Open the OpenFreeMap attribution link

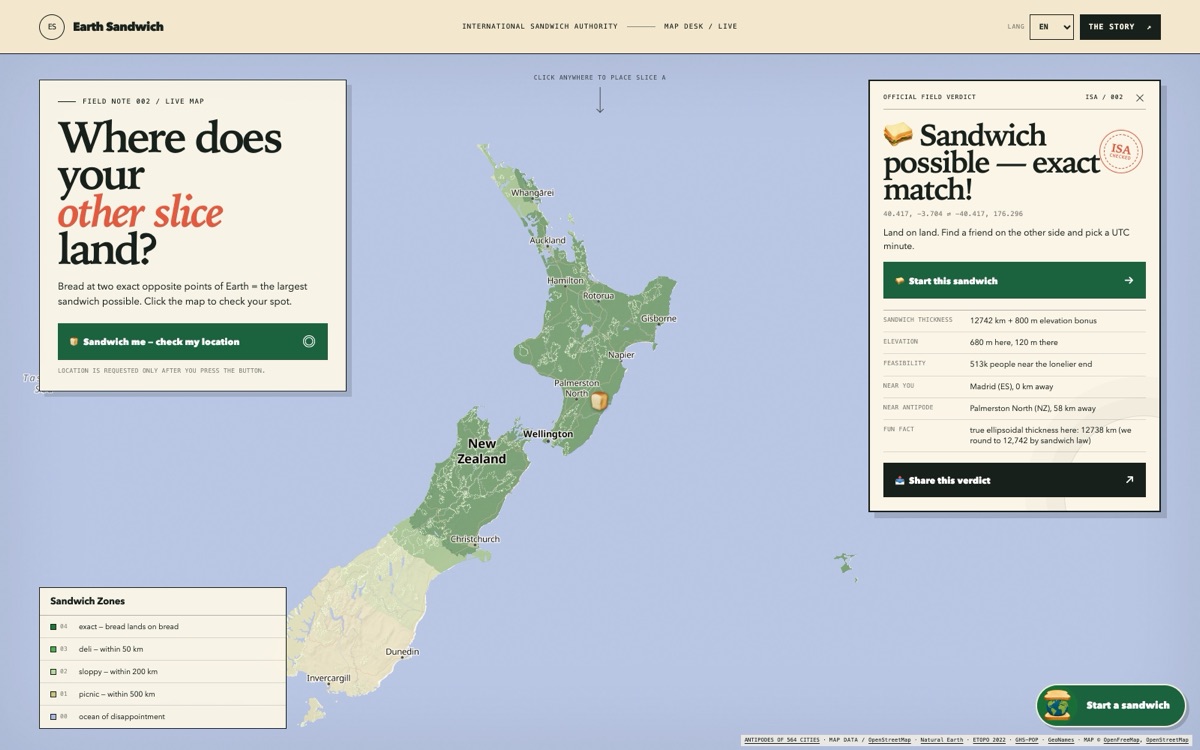[1122, 740]
